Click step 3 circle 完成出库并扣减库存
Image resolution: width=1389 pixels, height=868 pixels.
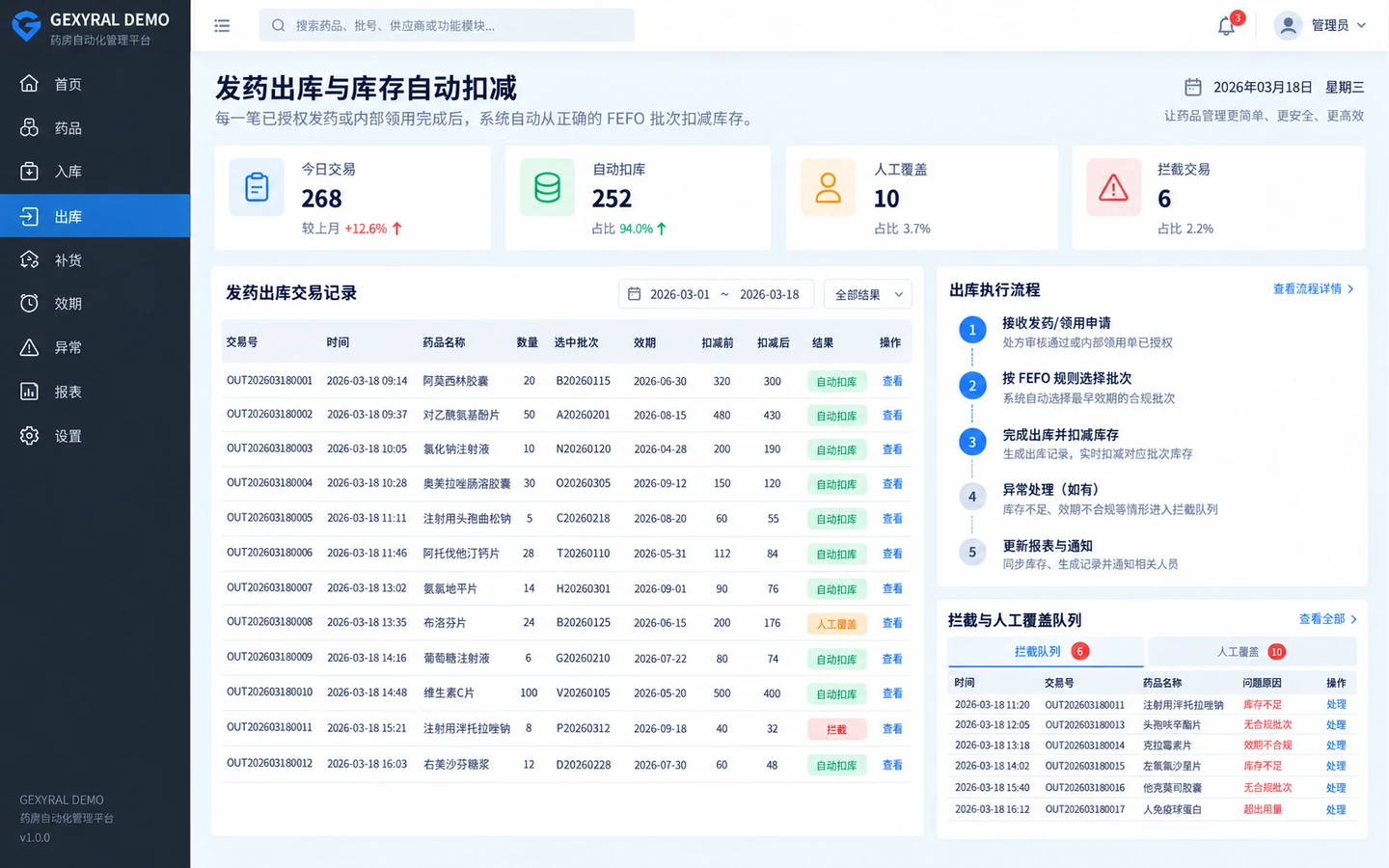coord(972,442)
